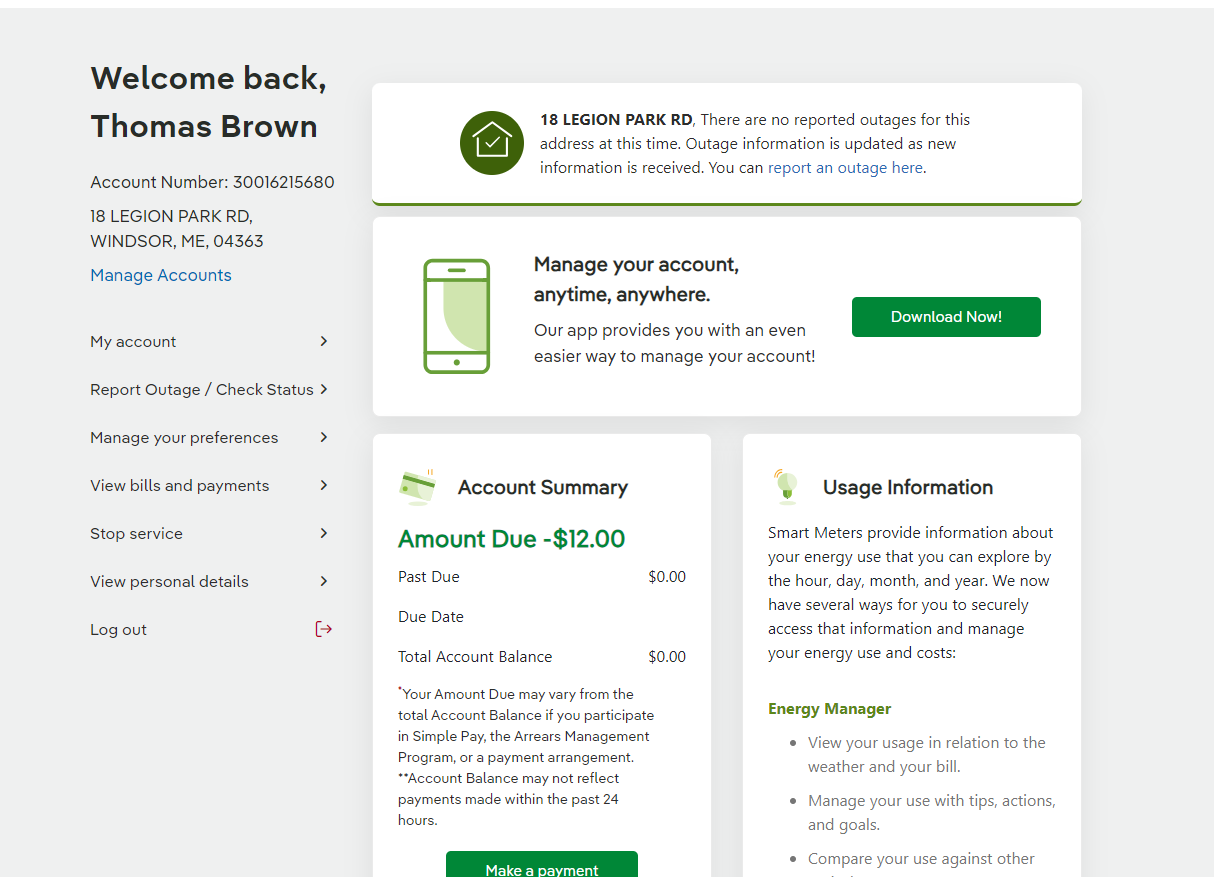Expand the Manage your preferences chevron
1214x877 pixels.
324,437
